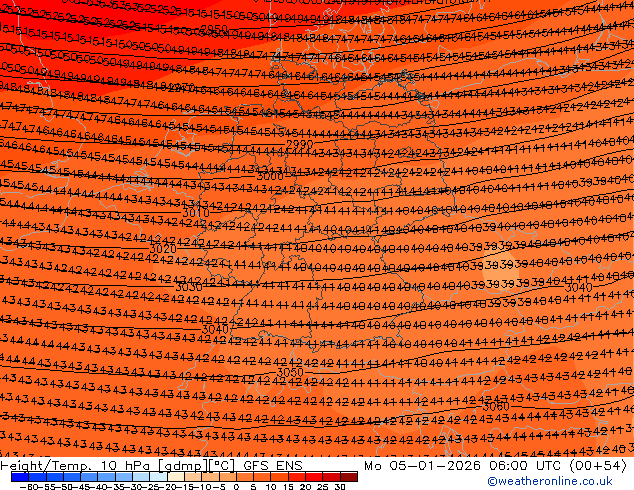Image resolution: width=634 pixels, height=490 pixels.
Task: Click the '06:00 UTC' time text
Action: [527, 466]
